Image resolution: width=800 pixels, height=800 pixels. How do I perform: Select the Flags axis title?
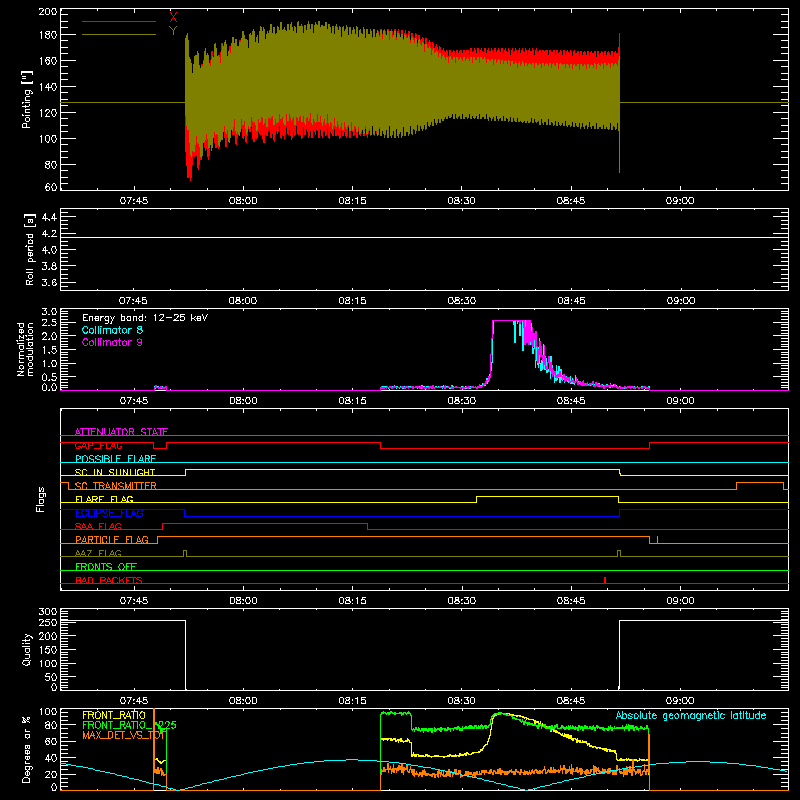(x=41, y=499)
